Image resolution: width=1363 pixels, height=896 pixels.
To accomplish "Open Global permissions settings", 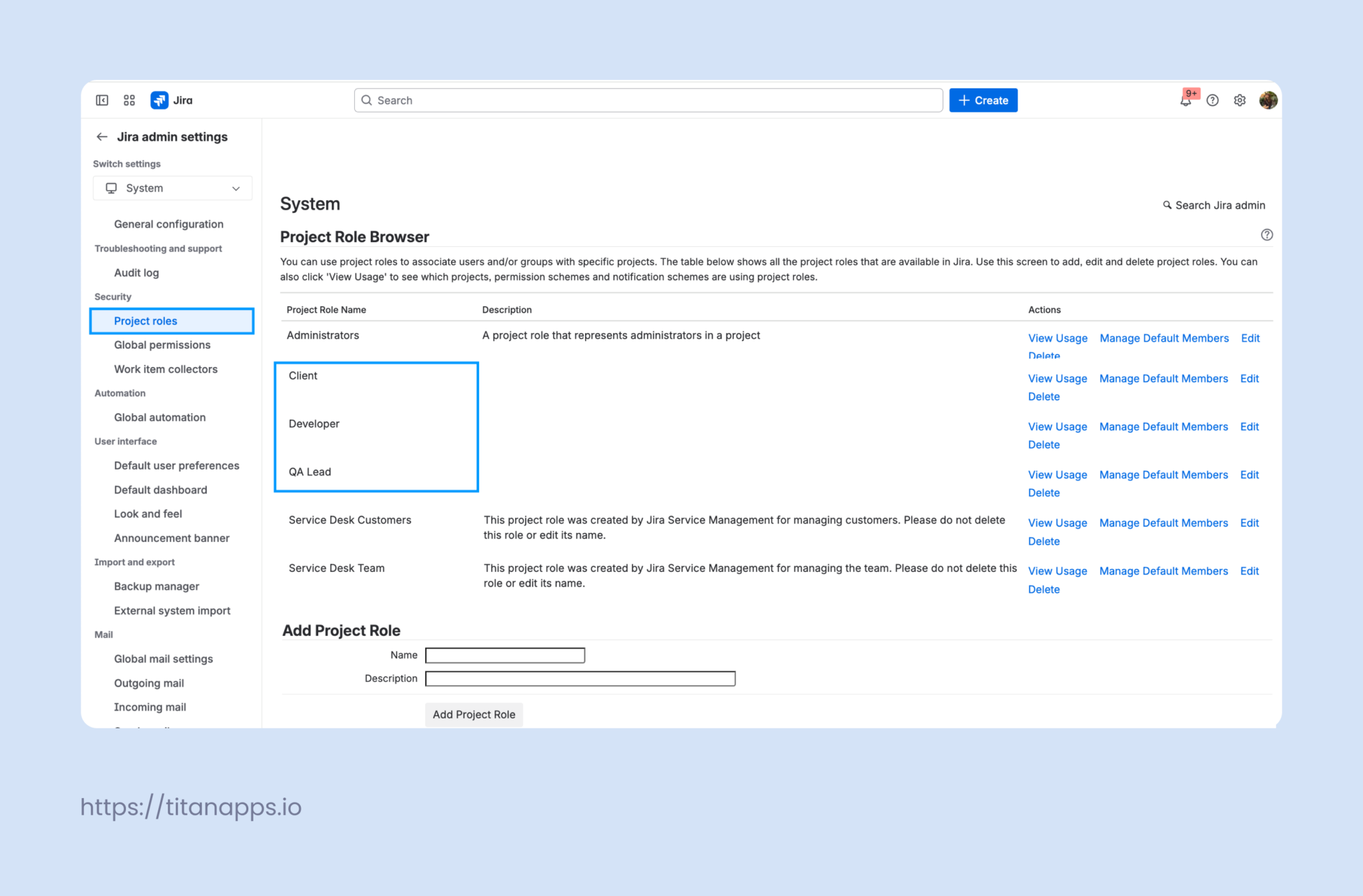I will [162, 345].
